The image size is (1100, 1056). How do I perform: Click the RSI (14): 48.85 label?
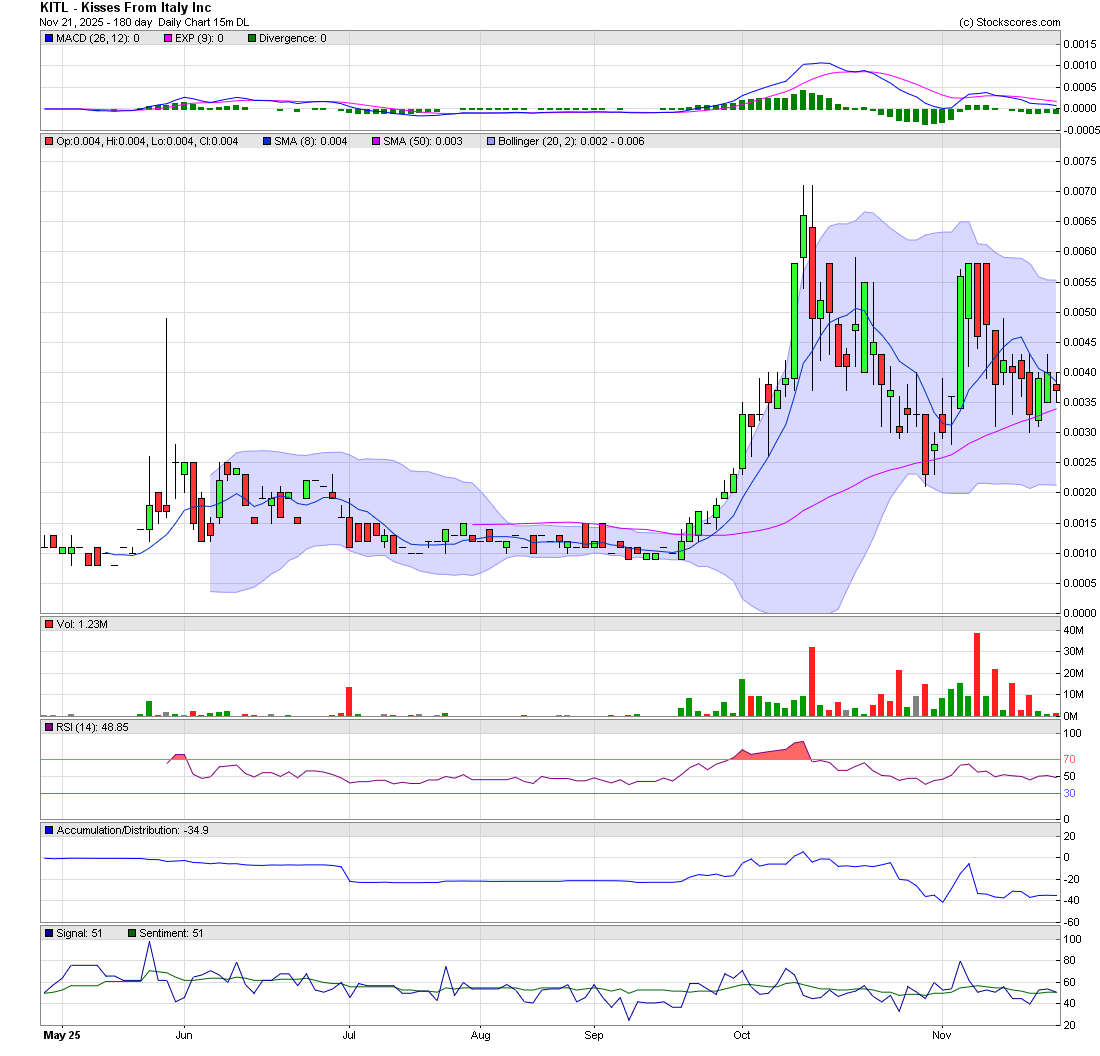(93, 728)
